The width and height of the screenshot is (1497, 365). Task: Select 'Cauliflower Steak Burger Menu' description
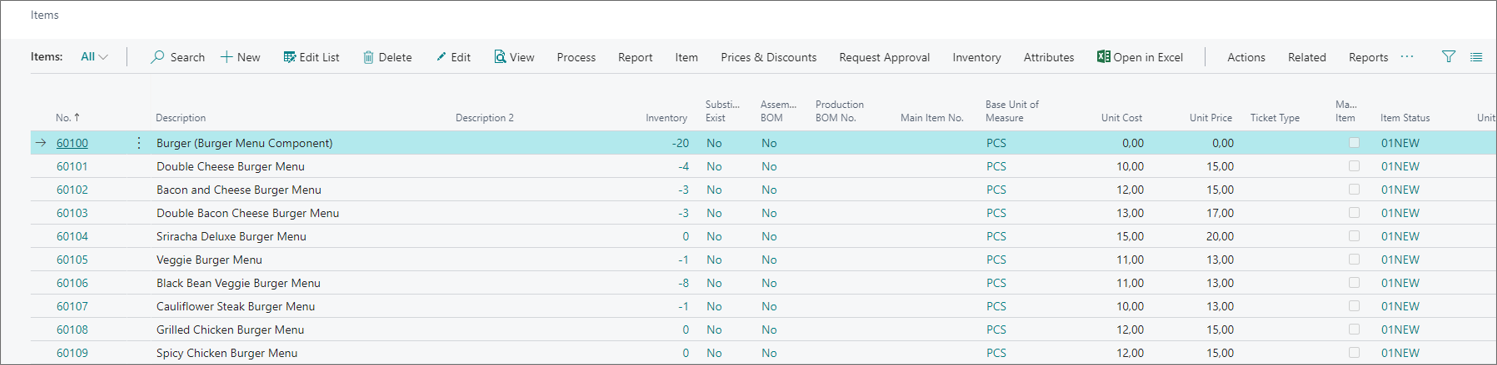(x=236, y=306)
